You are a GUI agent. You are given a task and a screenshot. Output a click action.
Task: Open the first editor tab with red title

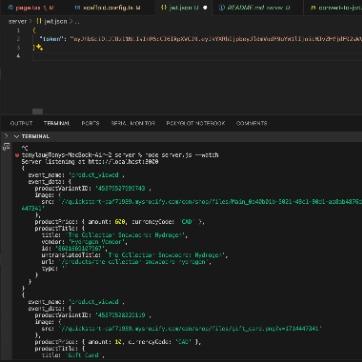[31, 7]
